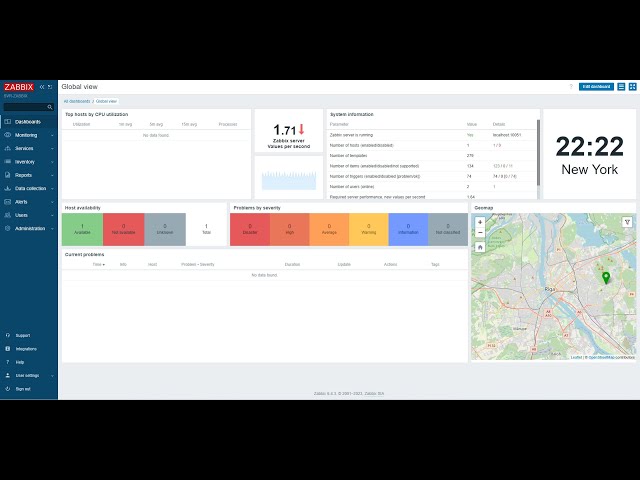640x480 pixels.
Task: Click the High severity tile
Action: tap(289, 229)
